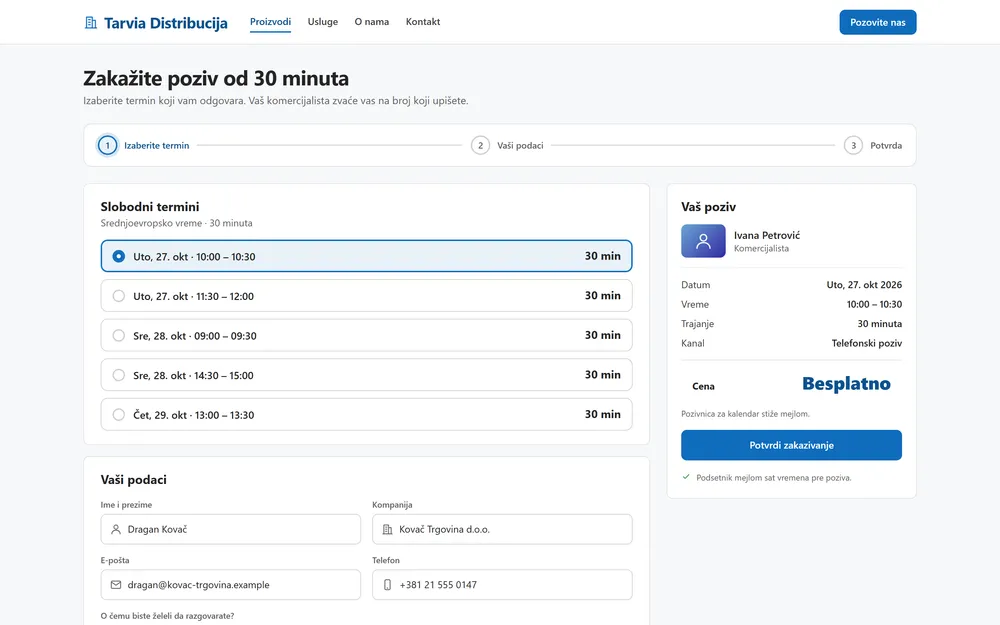Screen dimensions: 1000x625
Task: Focus the Ime i prezime field
Action: click(x=231, y=529)
